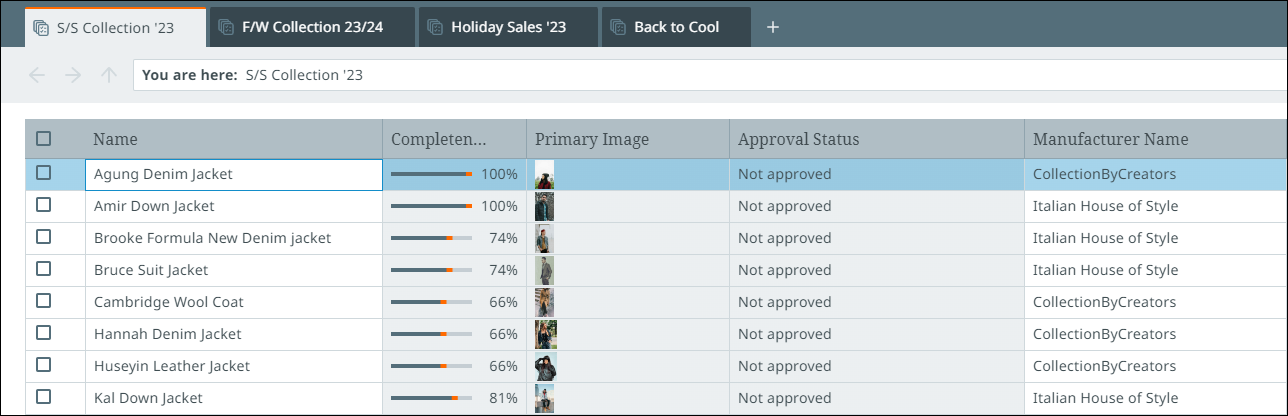Image resolution: width=1288 pixels, height=416 pixels.
Task: Sort by the Name column header
Action: pos(116,139)
